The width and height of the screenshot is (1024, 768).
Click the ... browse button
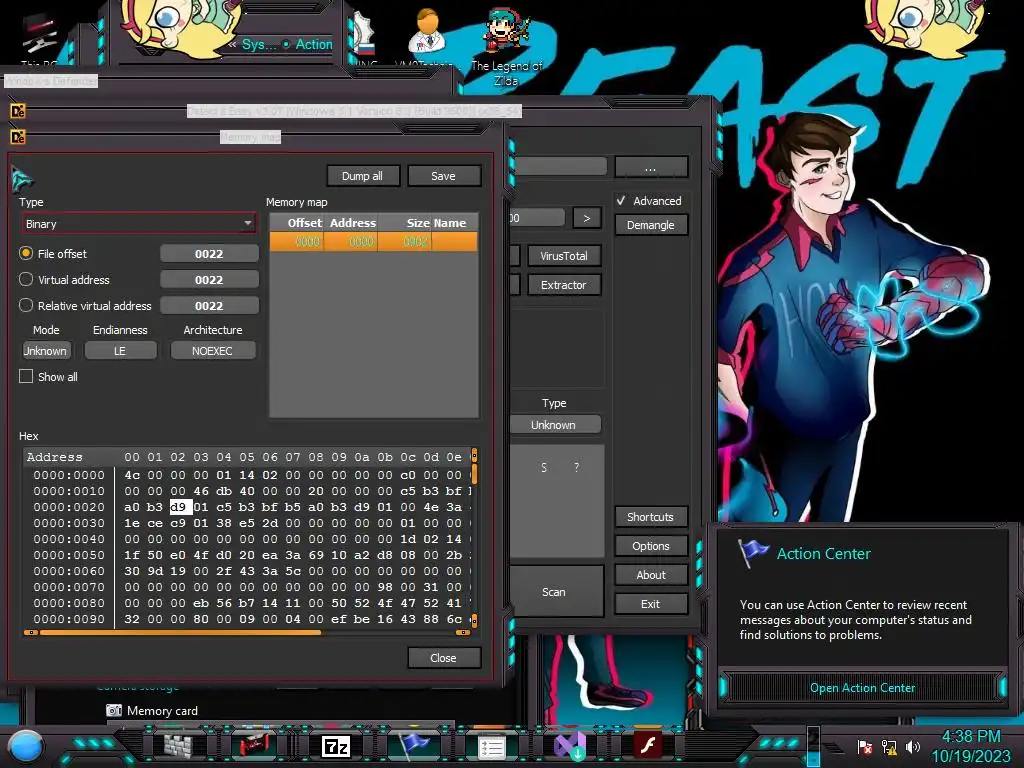pyautogui.click(x=650, y=168)
